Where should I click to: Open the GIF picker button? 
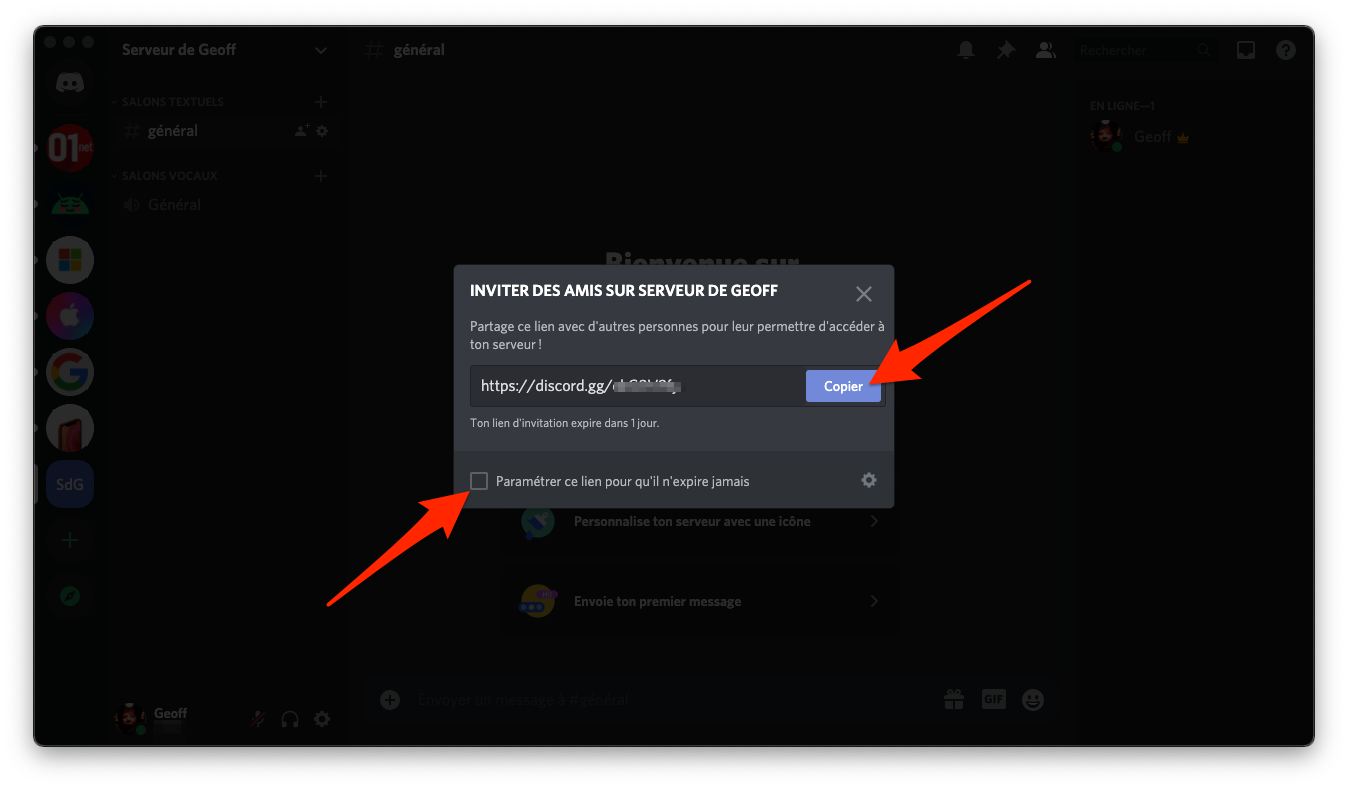click(x=993, y=700)
